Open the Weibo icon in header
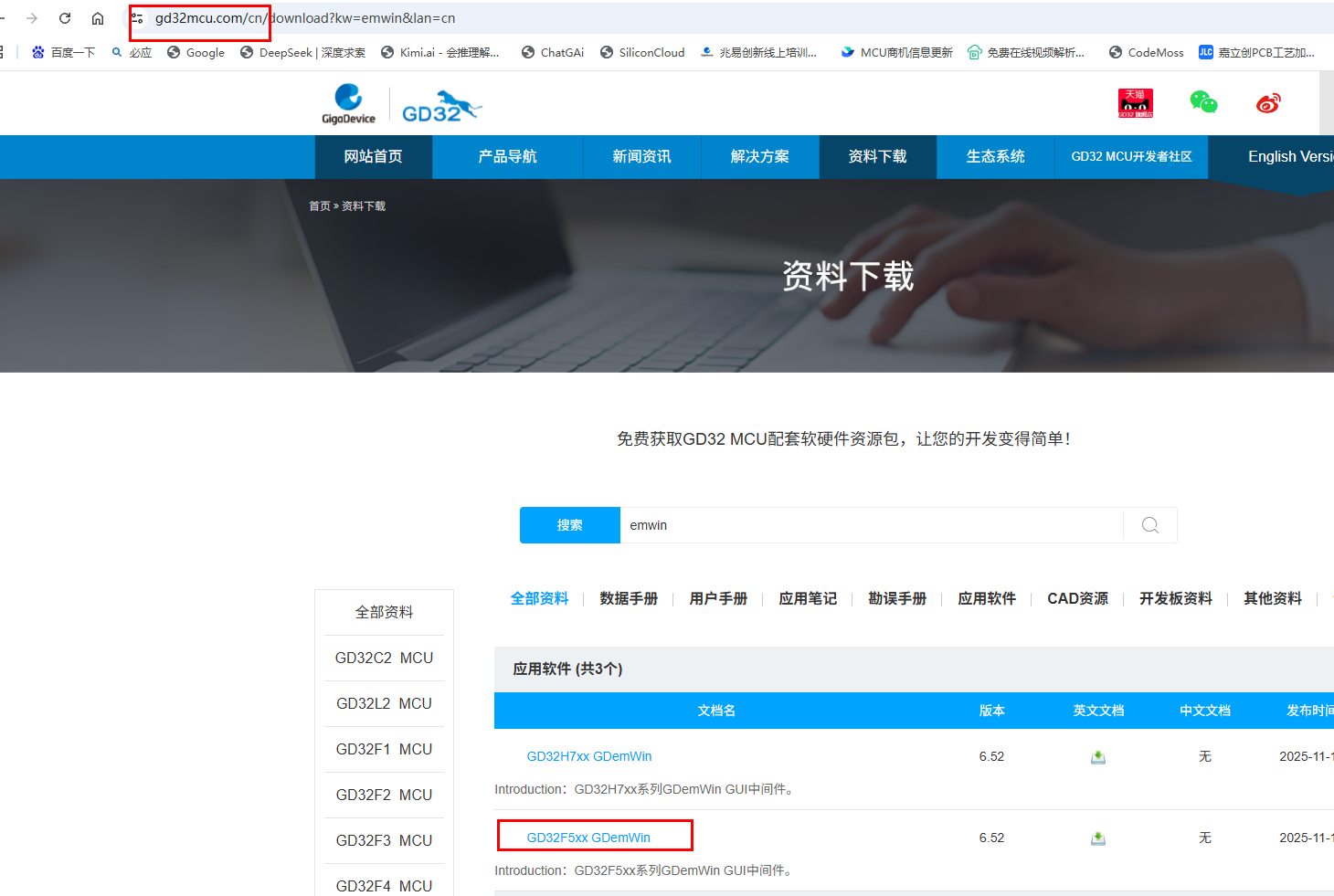 pyautogui.click(x=1268, y=103)
